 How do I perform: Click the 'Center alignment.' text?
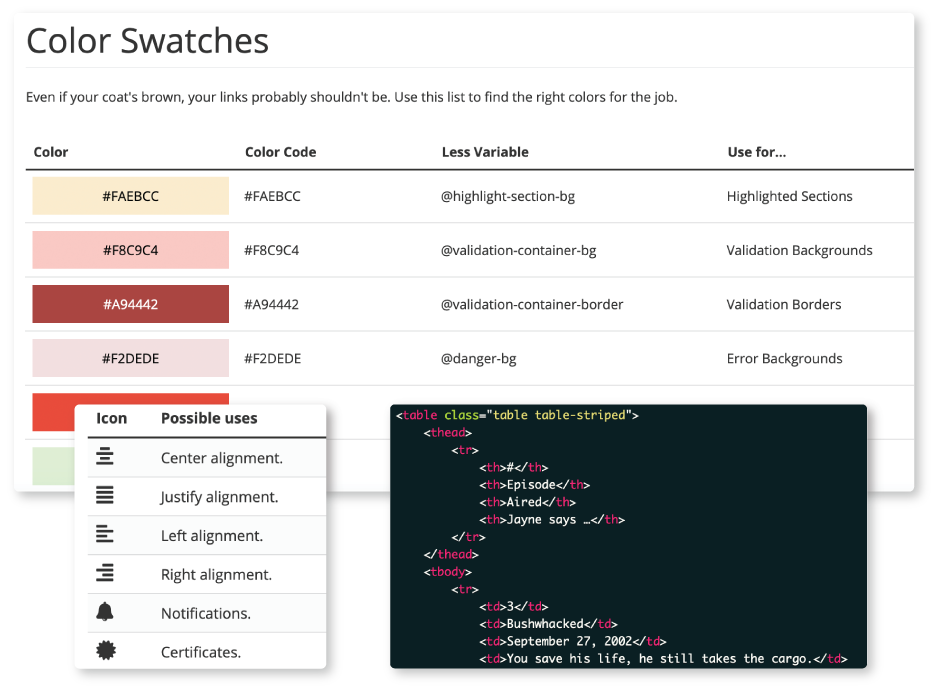222,458
